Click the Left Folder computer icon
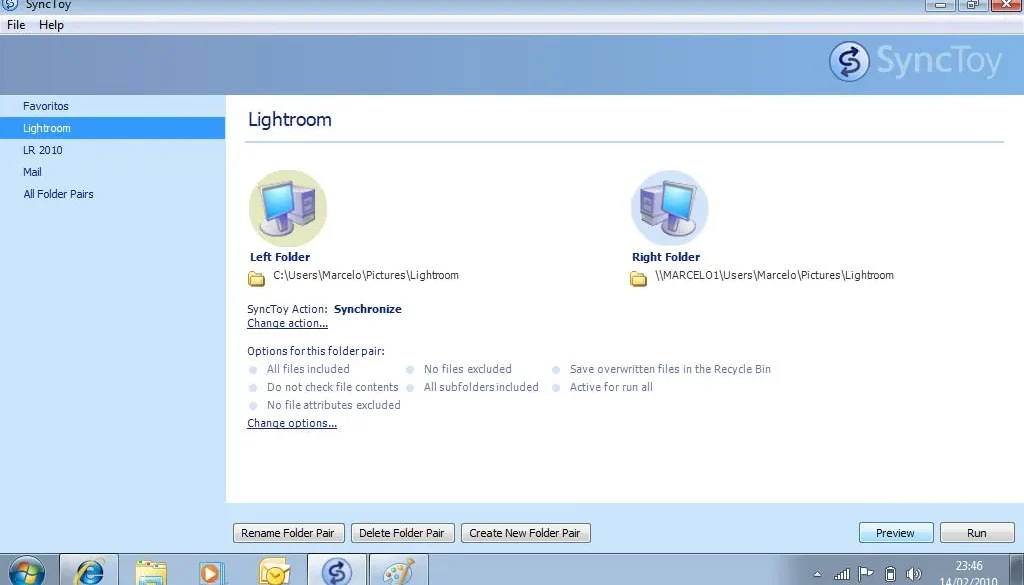 point(287,208)
